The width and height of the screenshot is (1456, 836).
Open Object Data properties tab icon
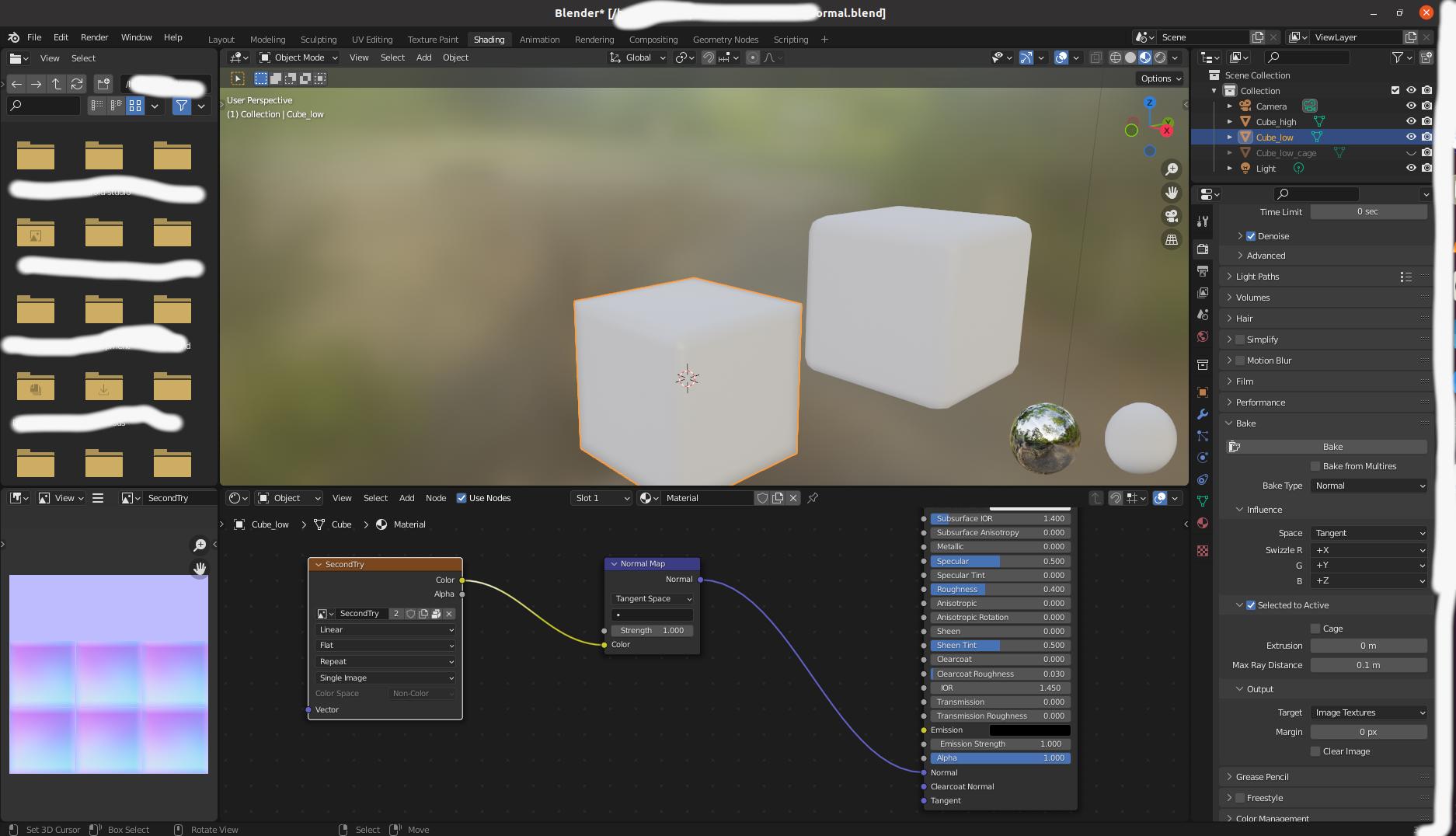tap(1203, 501)
